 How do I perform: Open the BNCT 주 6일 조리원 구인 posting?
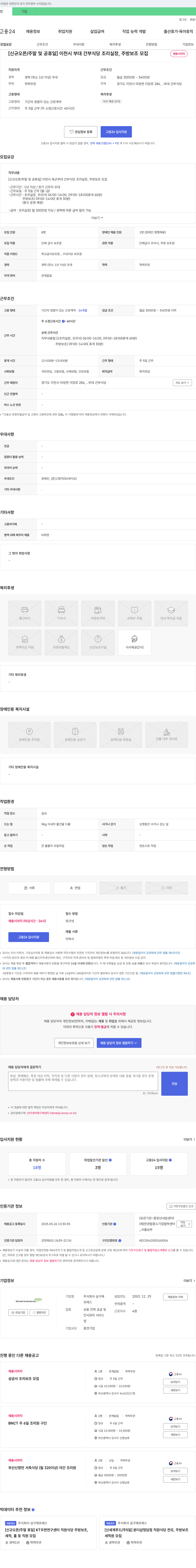pyautogui.click(x=27, y=1423)
